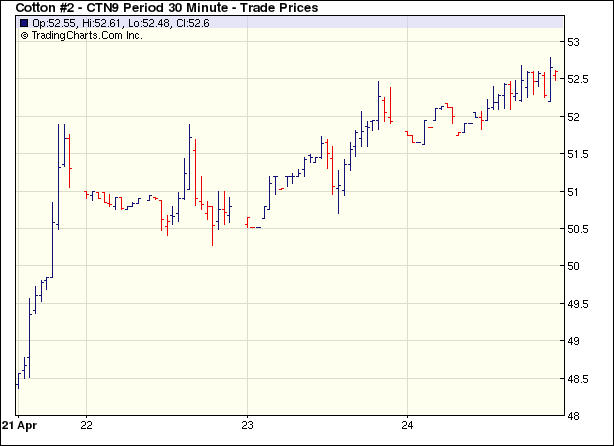
Task: Click the blue legend square beside Op:52.55
Action: pyautogui.click(x=24, y=23)
